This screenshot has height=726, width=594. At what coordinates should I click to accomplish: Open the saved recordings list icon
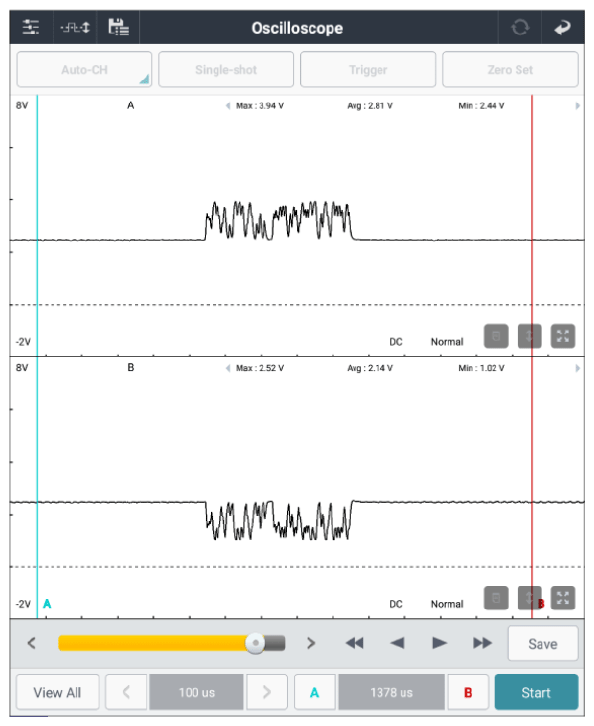(119, 27)
